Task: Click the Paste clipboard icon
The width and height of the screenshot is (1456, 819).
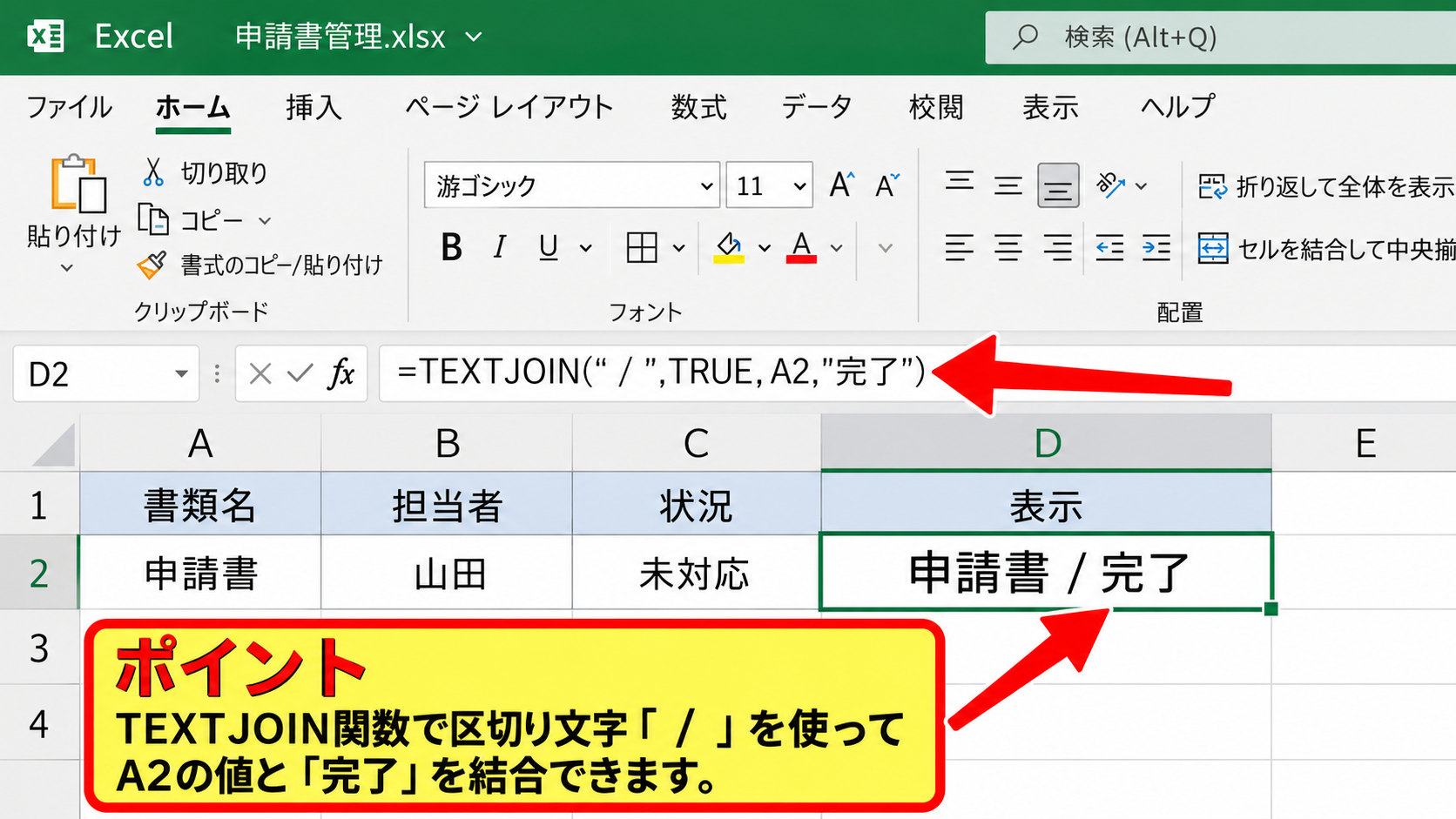Action: (x=78, y=184)
